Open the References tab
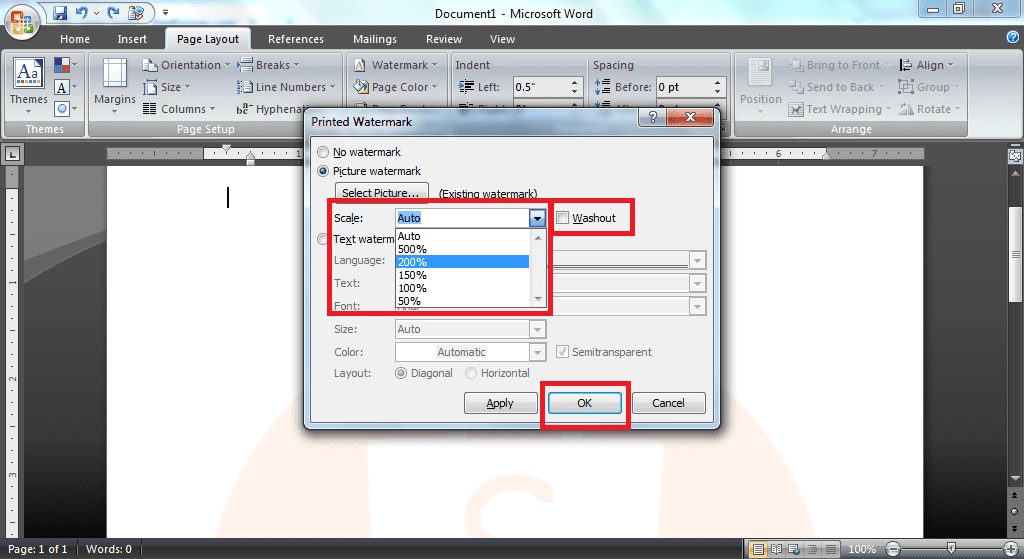The height and width of the screenshot is (559, 1024). point(296,39)
